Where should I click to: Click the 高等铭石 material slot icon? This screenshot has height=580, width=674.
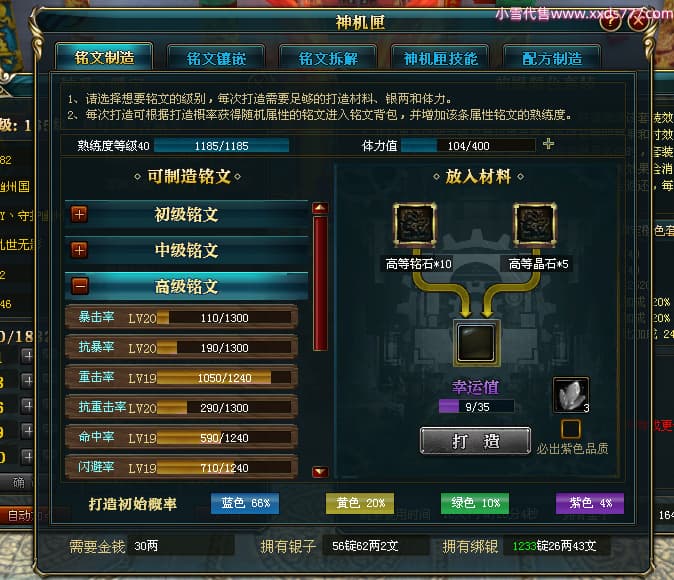coord(415,224)
